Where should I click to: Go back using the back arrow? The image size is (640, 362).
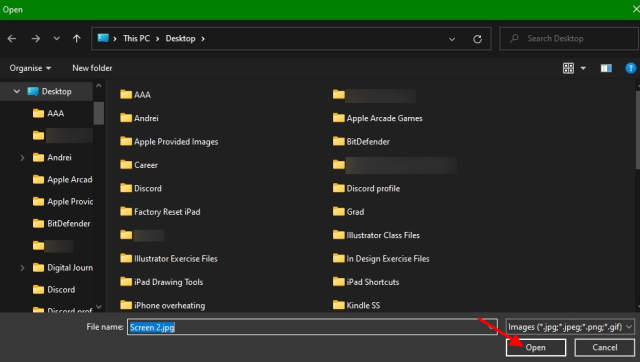coord(12,38)
